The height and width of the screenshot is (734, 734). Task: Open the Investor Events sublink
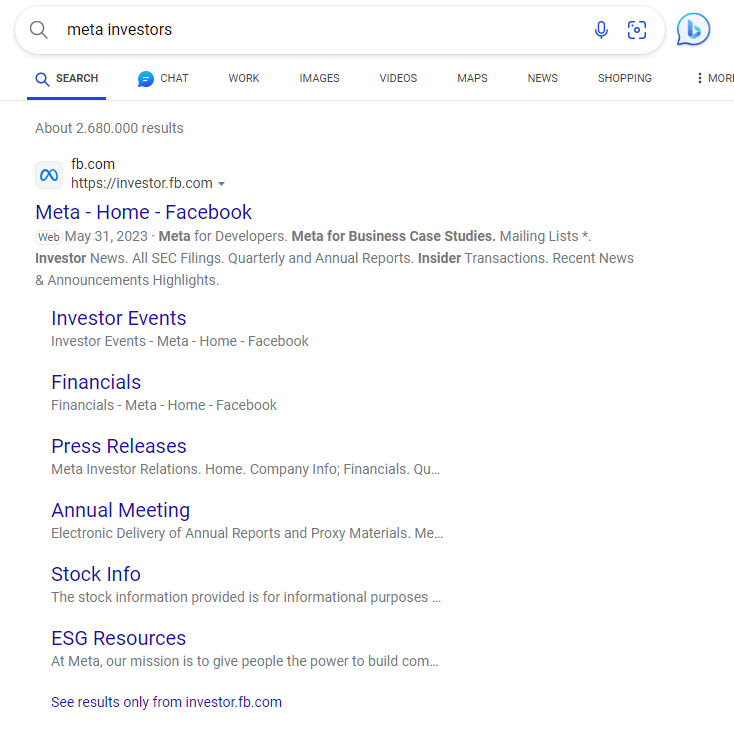(x=118, y=318)
